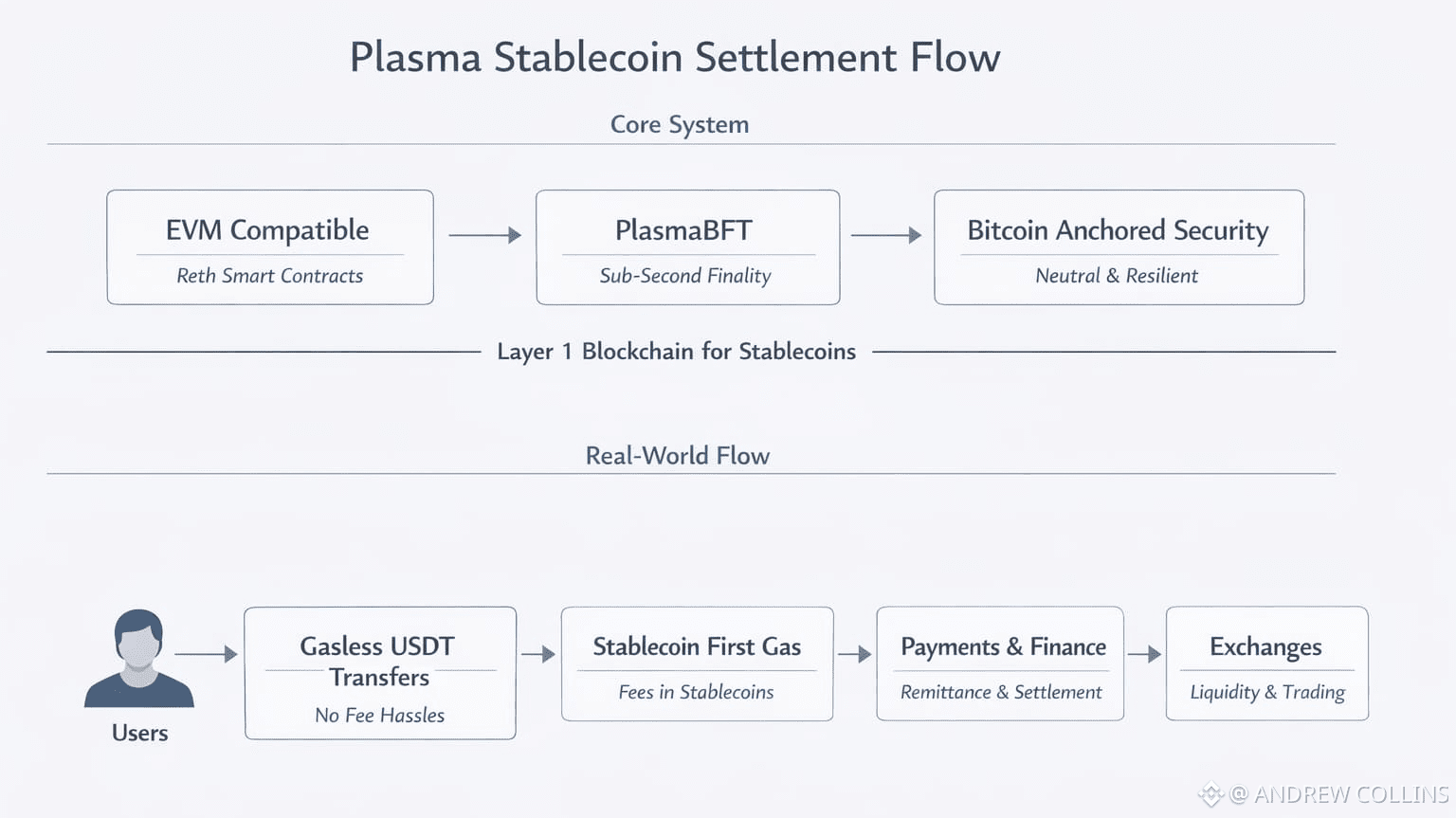
Task: Click the arrow from Stablecoin First Gas to Payments & Finance
Action: pyautogui.click(x=854, y=654)
